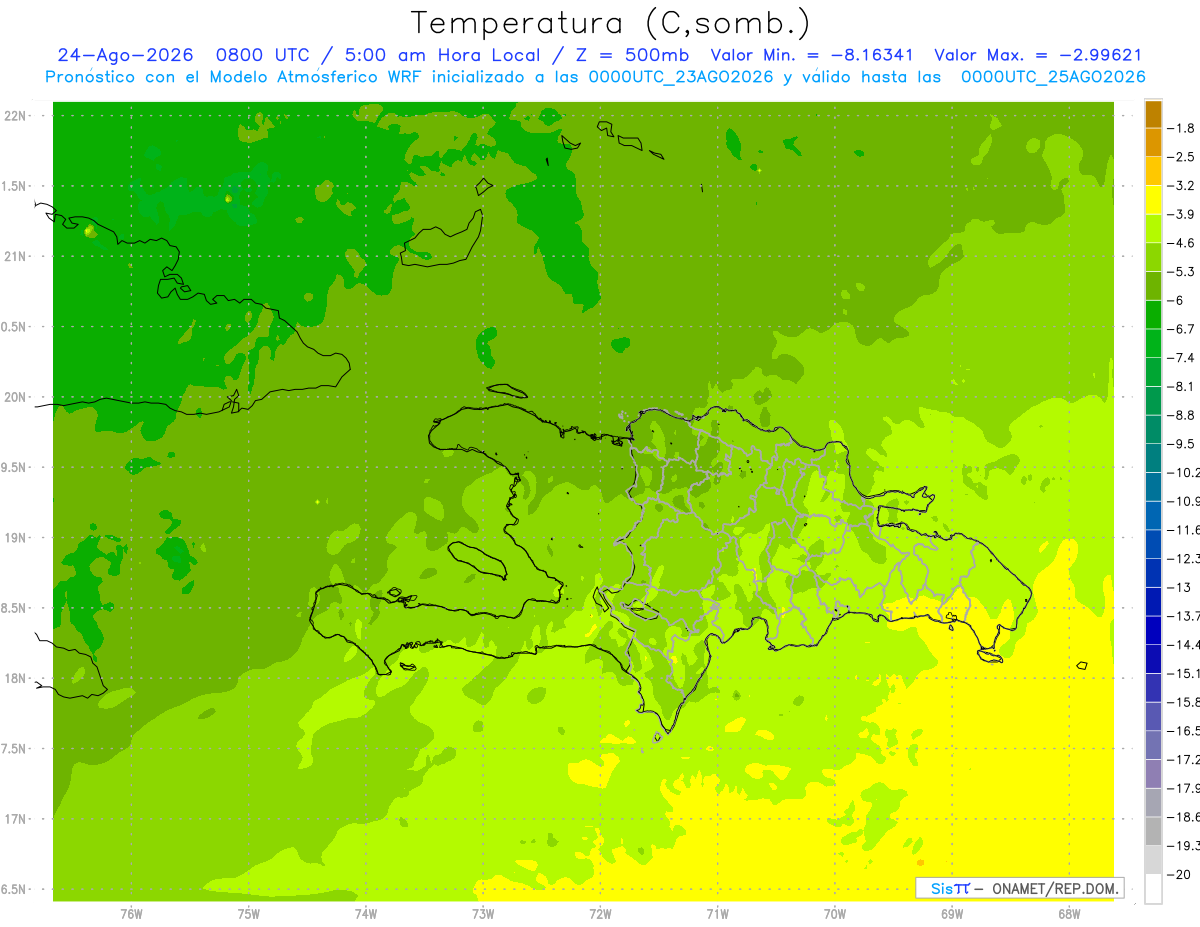1200x927 pixels.
Task: Click the "72W" longitude label
Action: point(600,914)
